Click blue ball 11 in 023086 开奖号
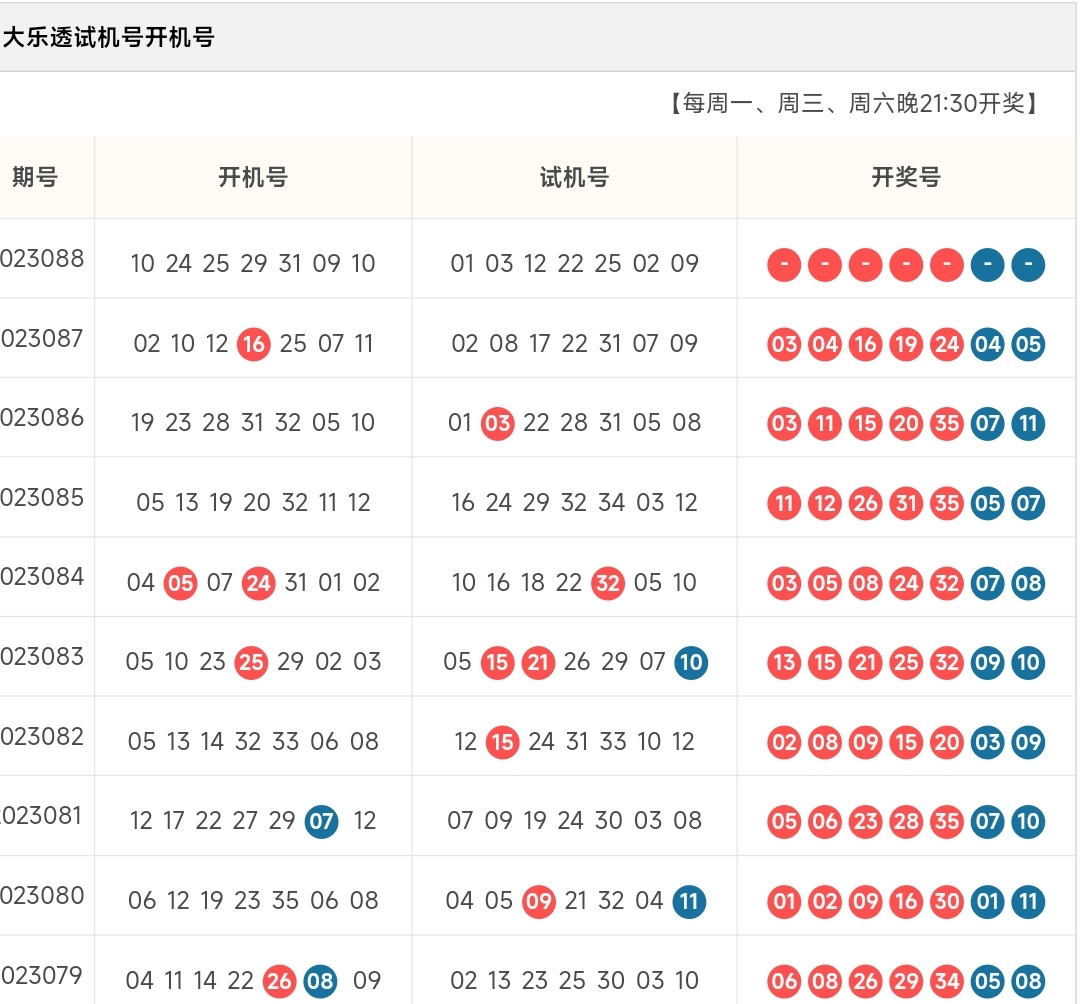The height and width of the screenshot is (1004, 1080). (x=1028, y=423)
